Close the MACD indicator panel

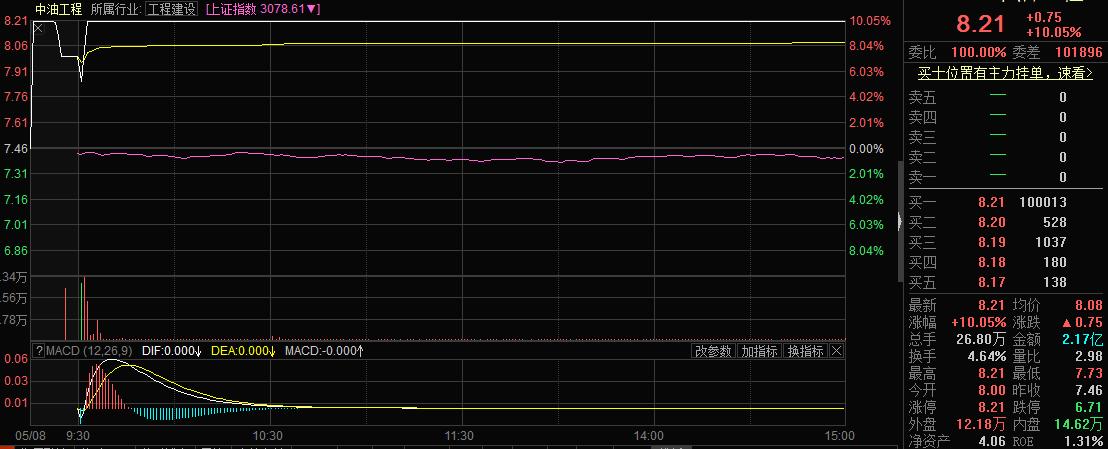click(837, 351)
